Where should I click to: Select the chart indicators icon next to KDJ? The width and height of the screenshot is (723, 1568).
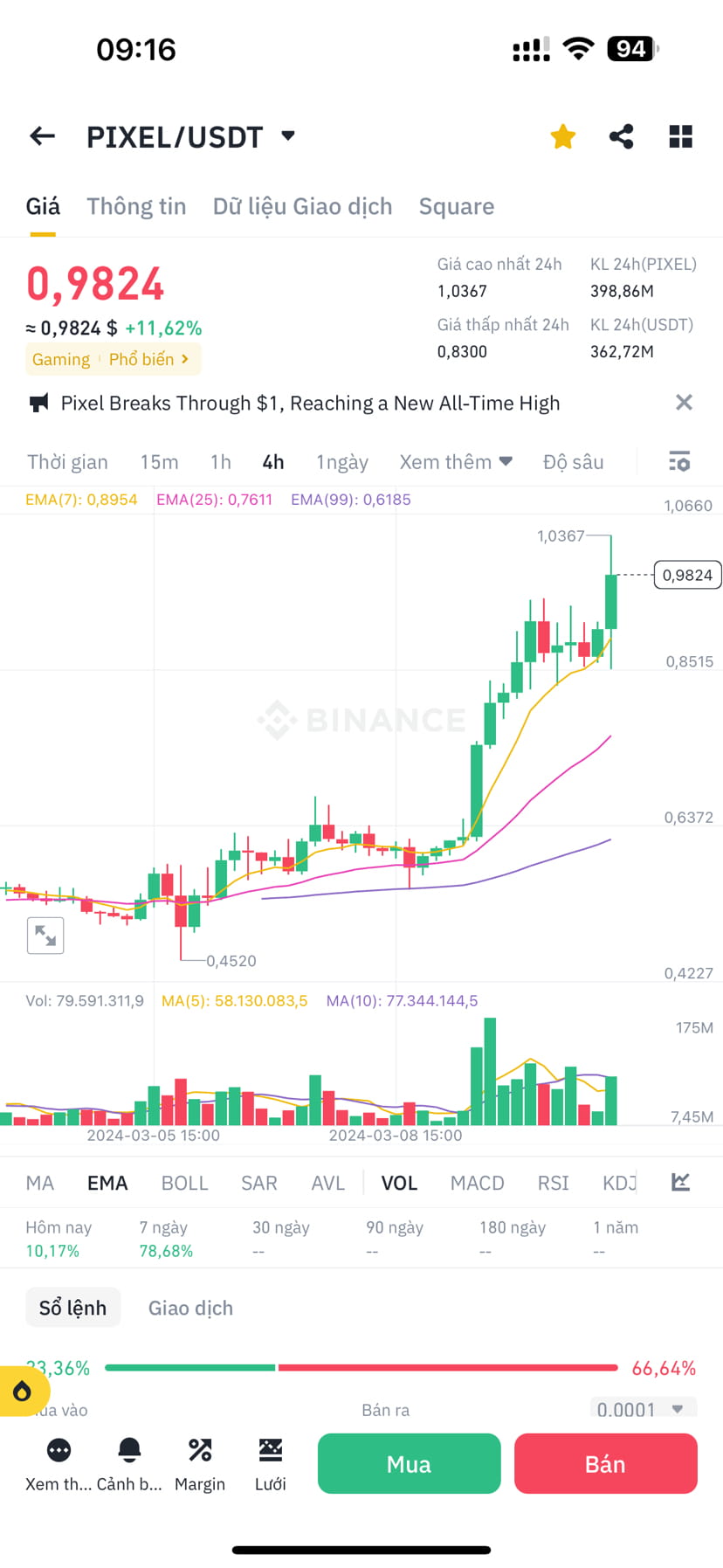click(x=680, y=1181)
